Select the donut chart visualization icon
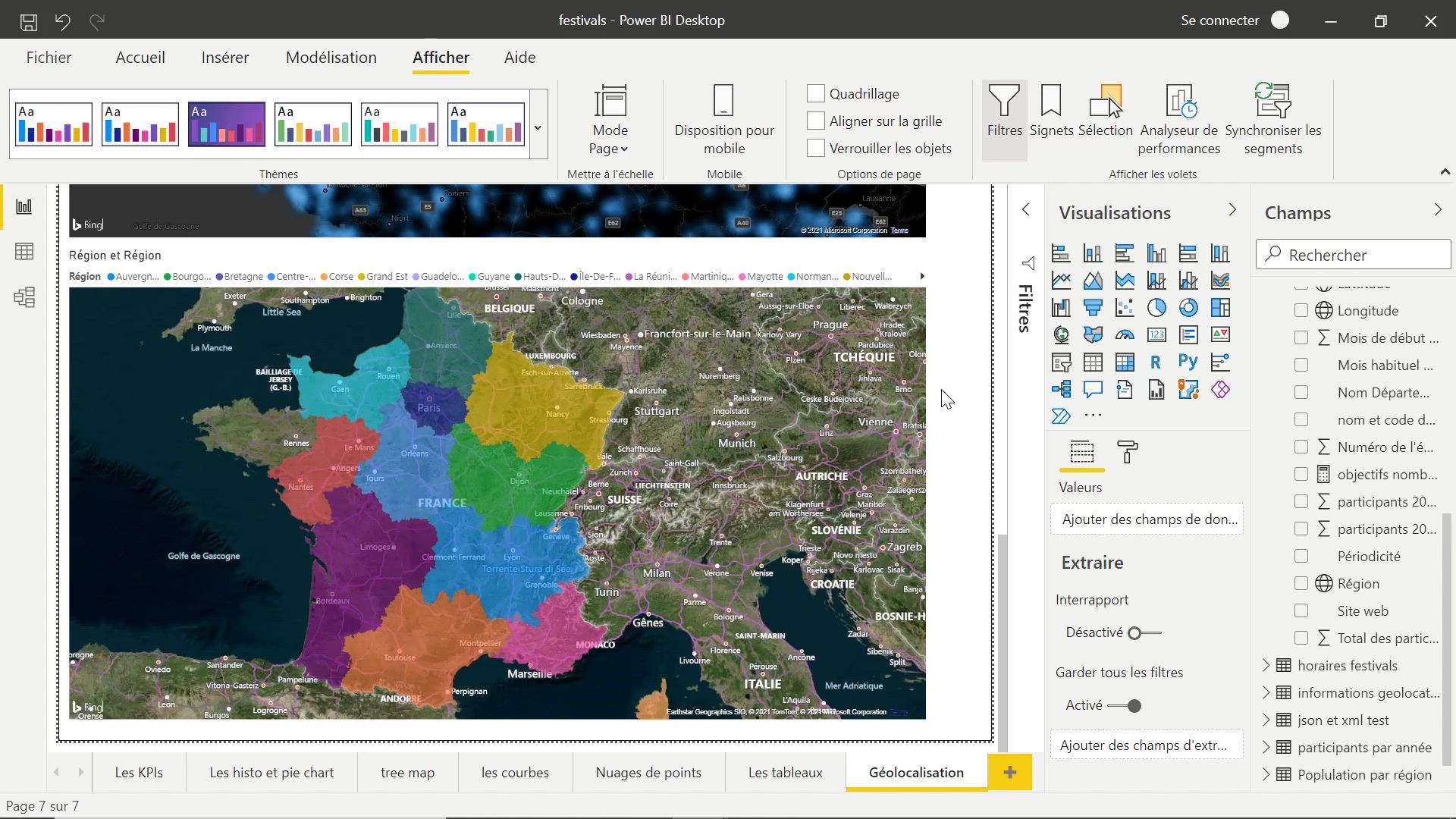This screenshot has height=819, width=1456. pos(1188,308)
